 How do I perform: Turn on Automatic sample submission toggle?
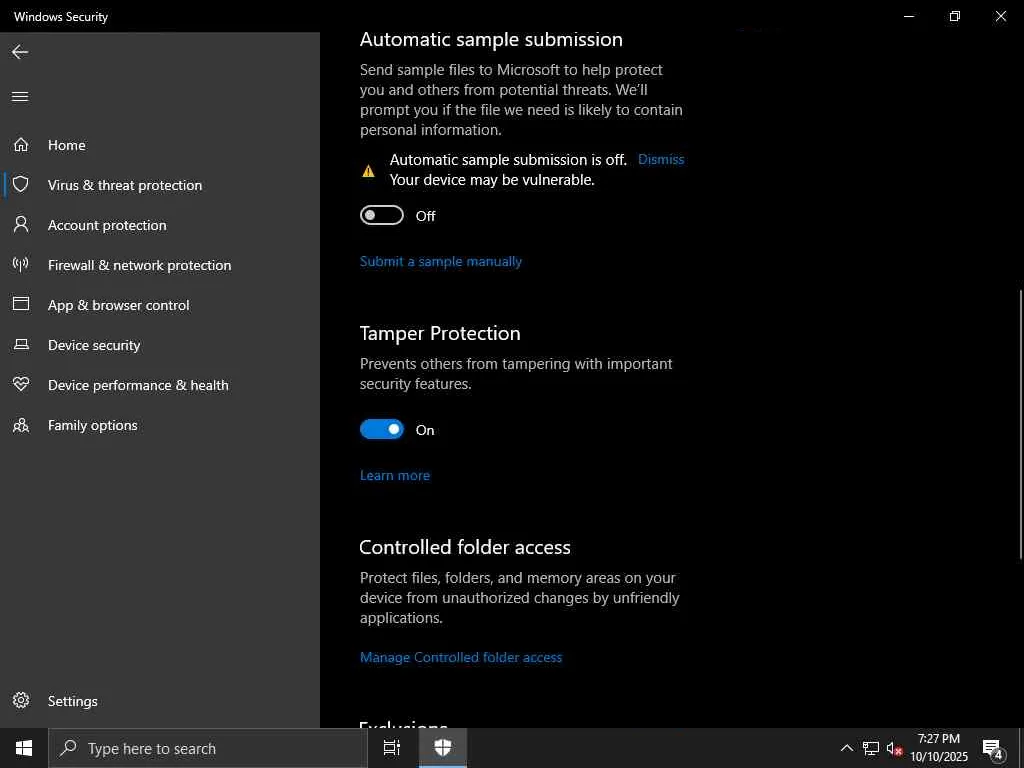pos(382,216)
